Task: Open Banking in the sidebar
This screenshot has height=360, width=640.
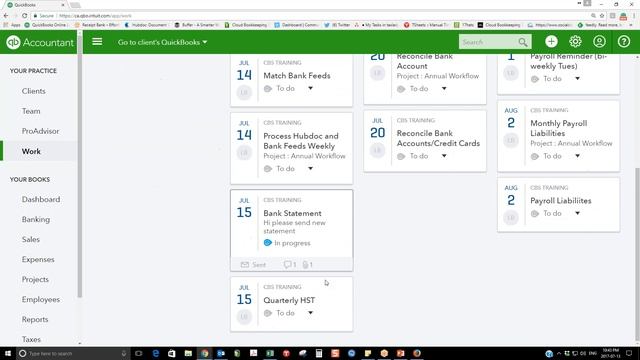Action: [x=36, y=219]
